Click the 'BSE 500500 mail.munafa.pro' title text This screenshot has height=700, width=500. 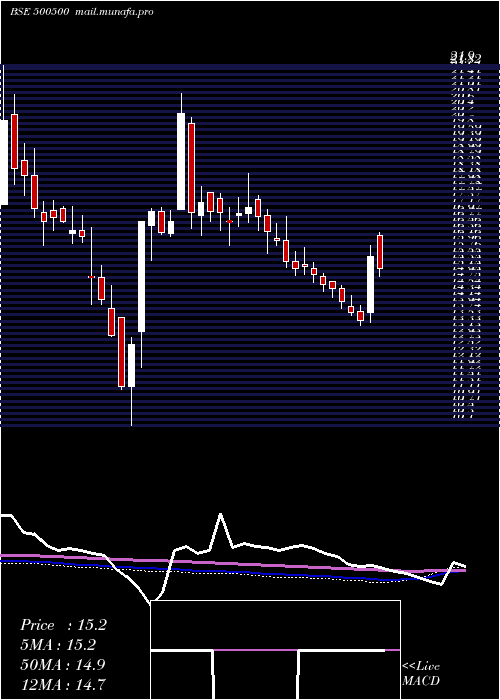click(x=82, y=12)
